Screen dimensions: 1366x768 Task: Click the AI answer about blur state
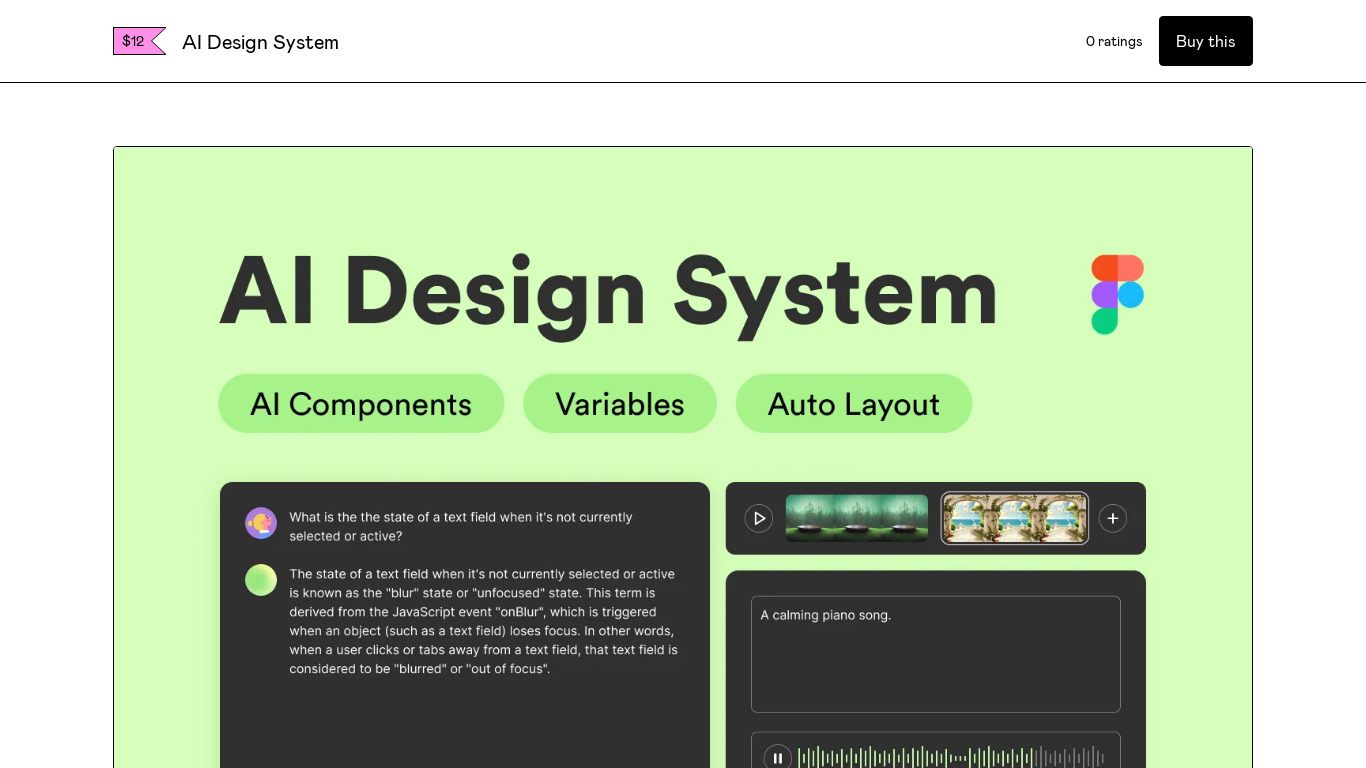click(484, 621)
